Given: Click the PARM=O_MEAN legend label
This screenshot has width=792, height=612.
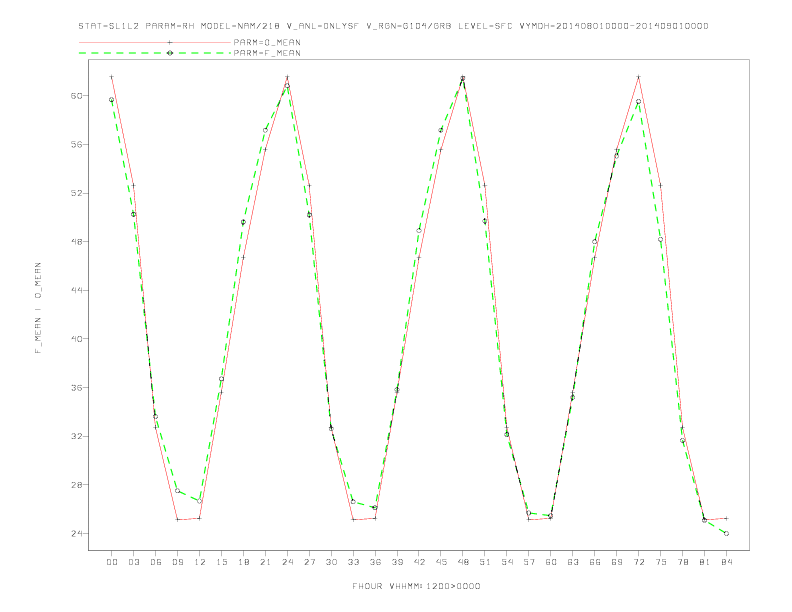Looking at the screenshot, I should [x=267, y=42].
